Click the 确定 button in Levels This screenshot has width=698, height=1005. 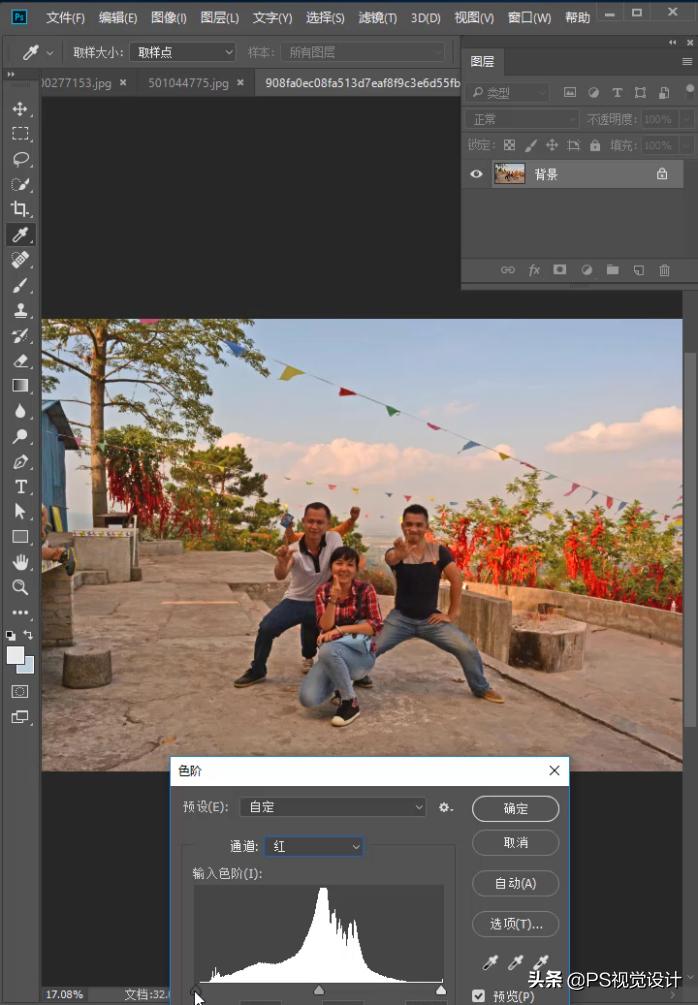[515, 808]
